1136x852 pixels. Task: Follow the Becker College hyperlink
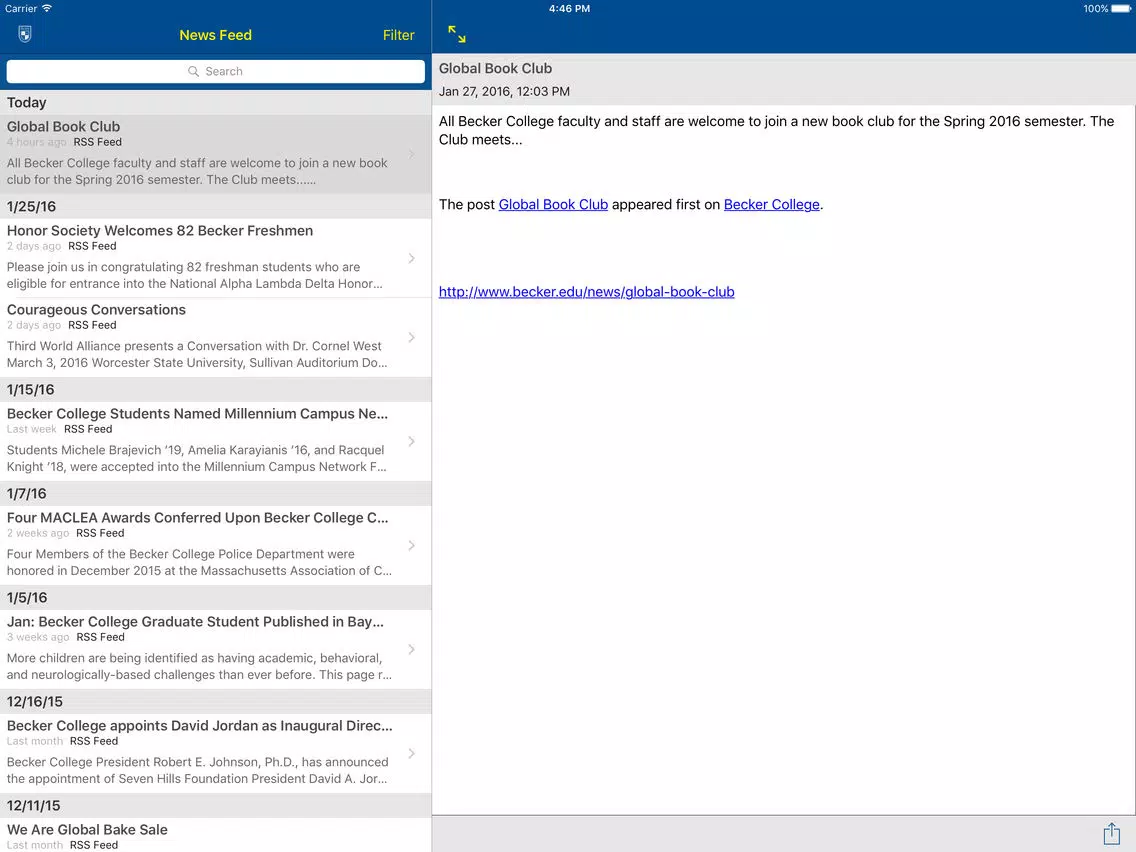point(772,204)
